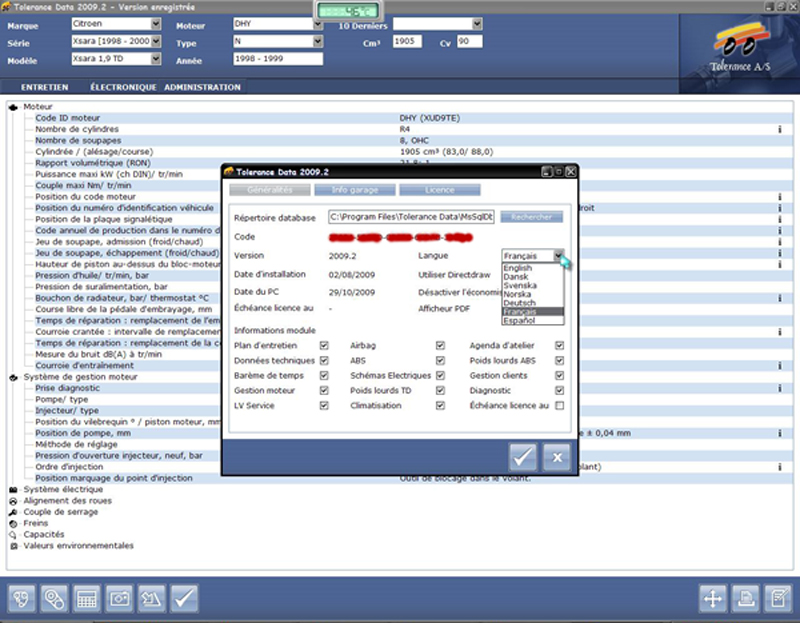Confirm dialog with the large checkmark button

pos(523,457)
